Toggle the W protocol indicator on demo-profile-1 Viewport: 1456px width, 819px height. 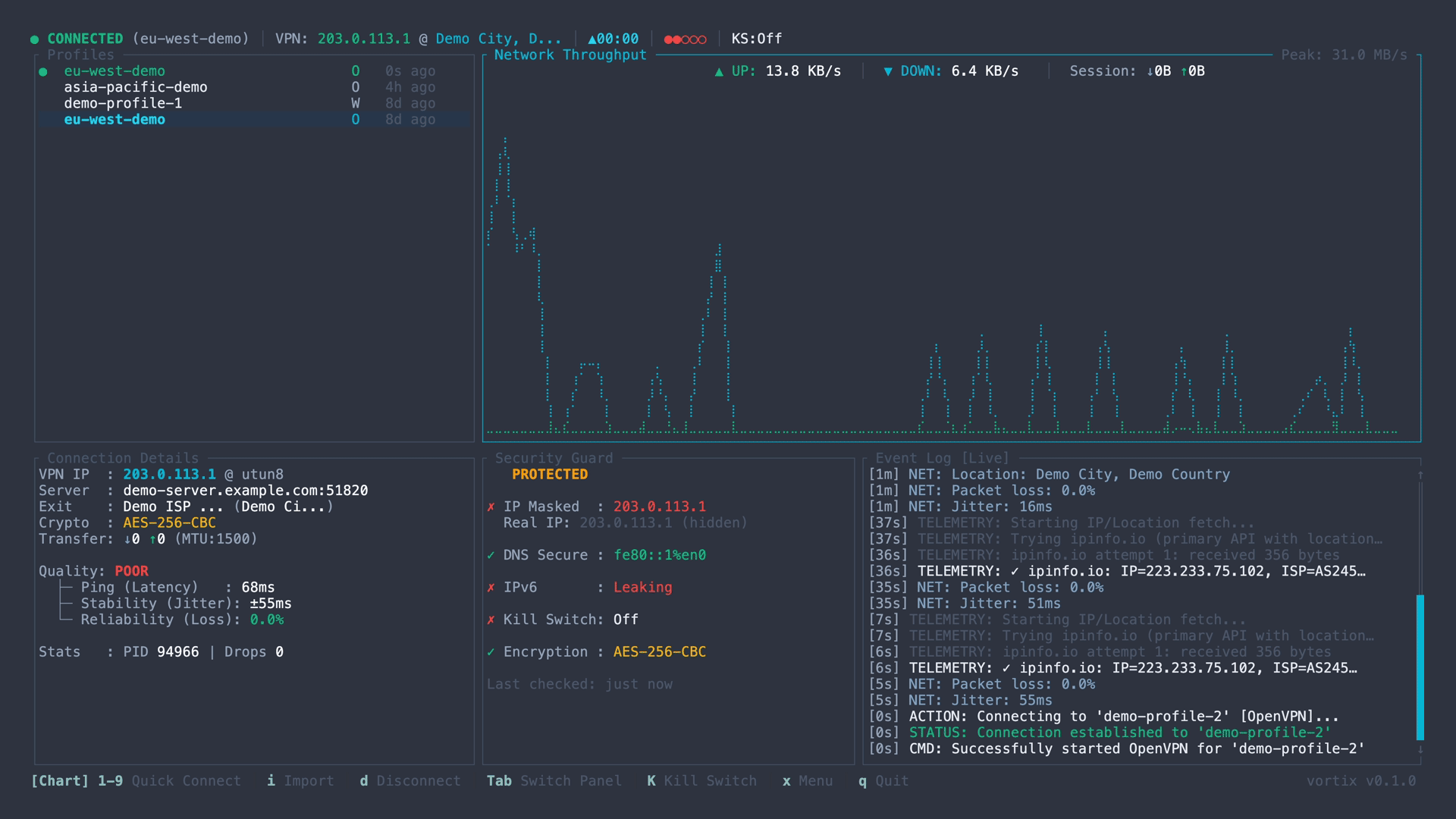(x=355, y=103)
